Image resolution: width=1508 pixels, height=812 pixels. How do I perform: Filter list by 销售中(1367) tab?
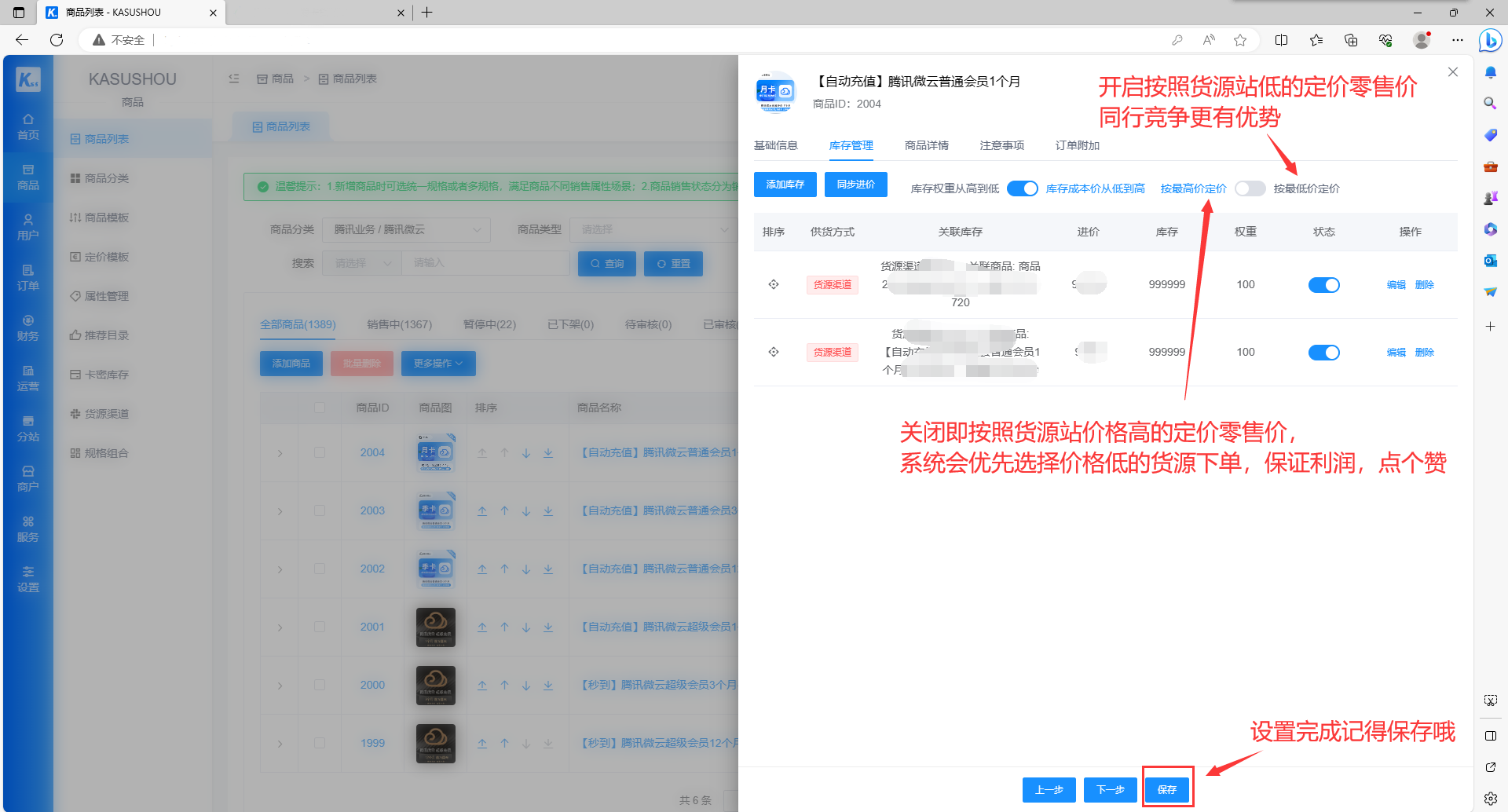tap(399, 324)
